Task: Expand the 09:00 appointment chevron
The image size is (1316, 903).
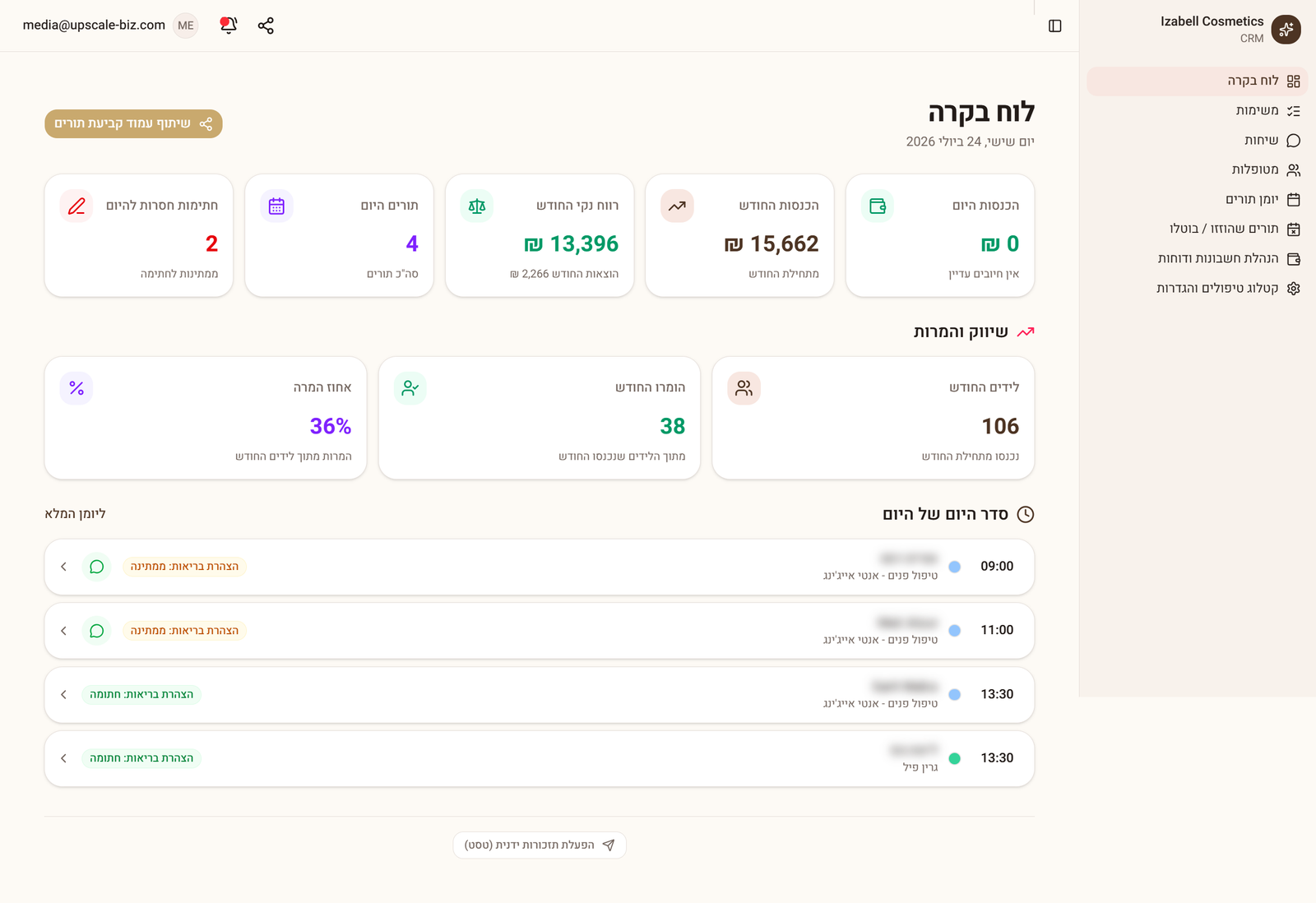Action: 63,567
